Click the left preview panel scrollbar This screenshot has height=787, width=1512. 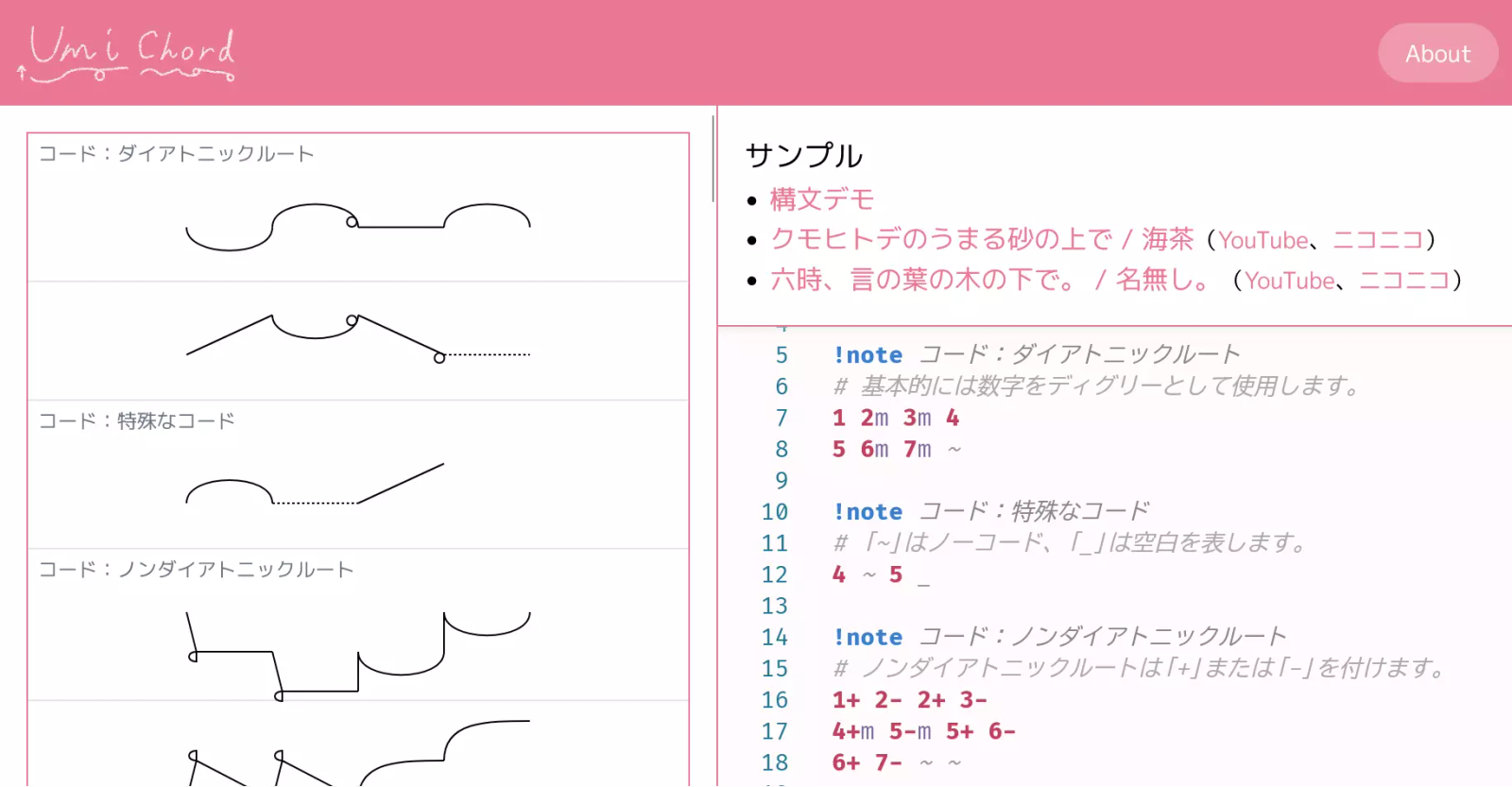[x=713, y=159]
